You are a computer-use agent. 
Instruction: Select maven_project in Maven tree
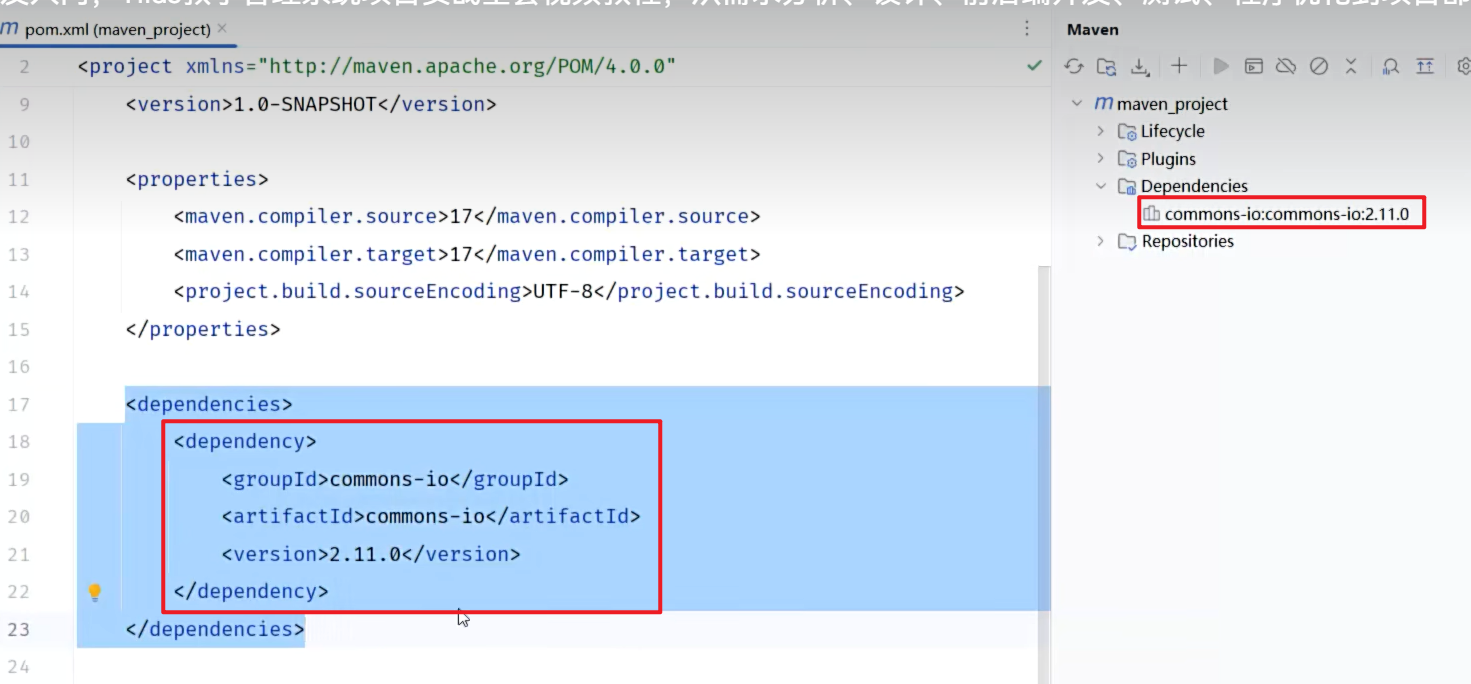[1172, 104]
